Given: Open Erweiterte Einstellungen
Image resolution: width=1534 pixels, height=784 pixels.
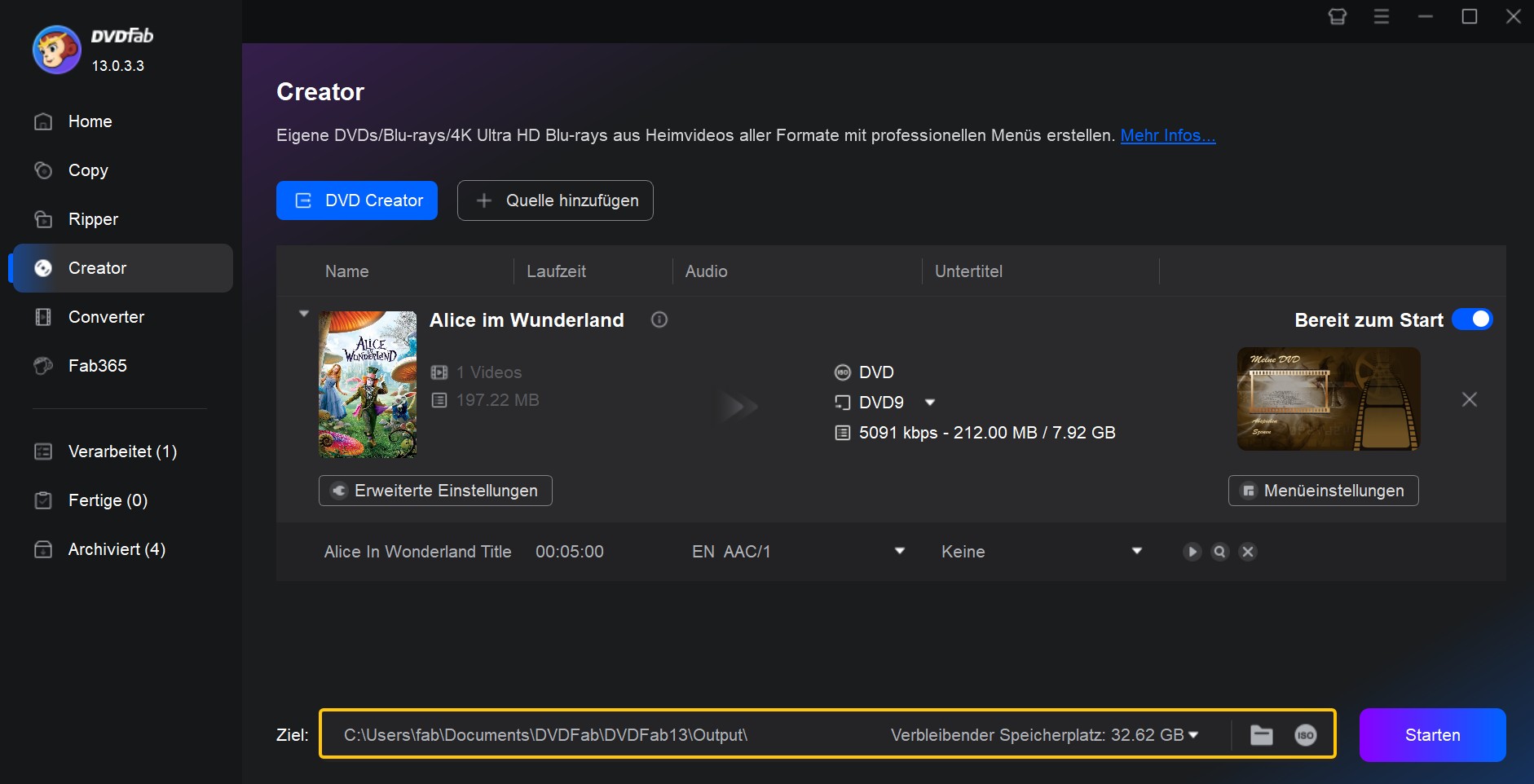Looking at the screenshot, I should point(435,491).
